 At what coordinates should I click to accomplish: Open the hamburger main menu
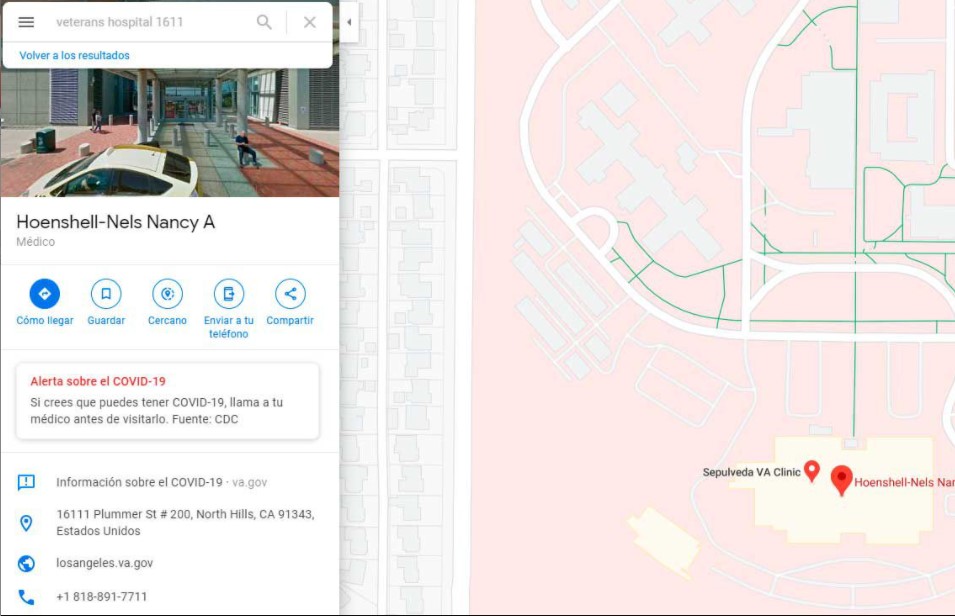click(x=27, y=22)
